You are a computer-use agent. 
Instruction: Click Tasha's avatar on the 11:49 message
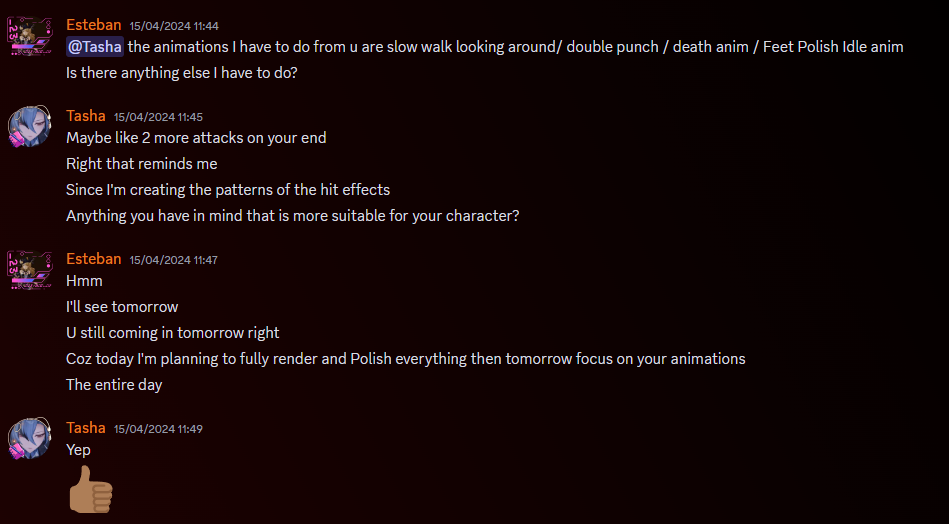coord(30,439)
